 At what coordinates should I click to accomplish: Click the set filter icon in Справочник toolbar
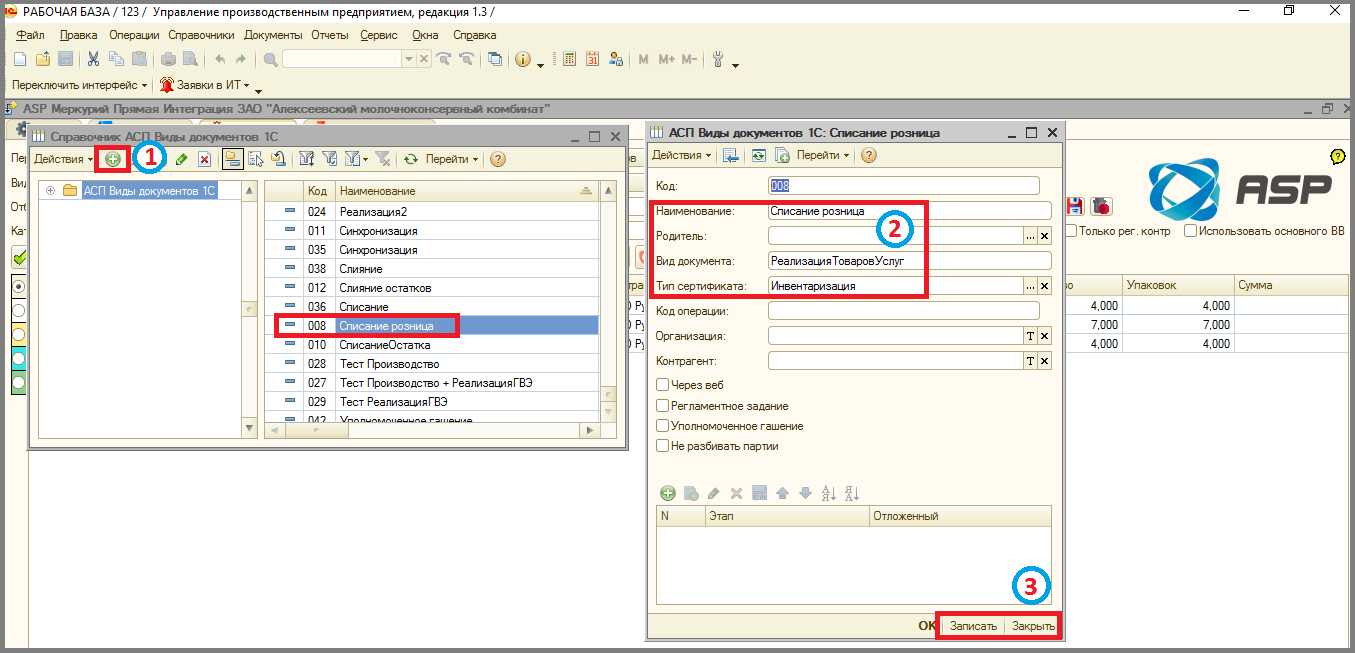(x=307, y=159)
